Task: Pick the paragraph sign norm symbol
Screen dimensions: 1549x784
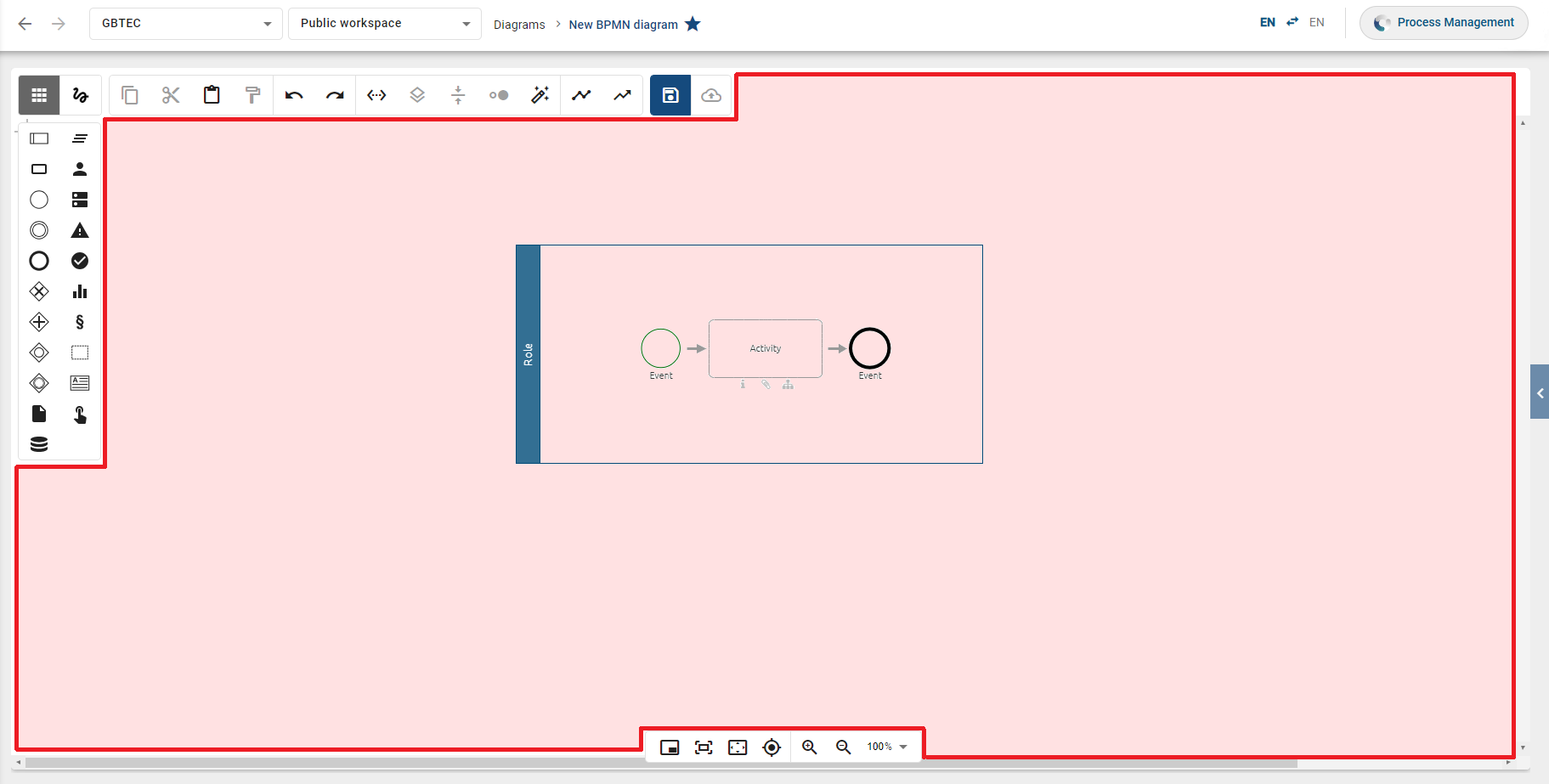Action: click(80, 322)
